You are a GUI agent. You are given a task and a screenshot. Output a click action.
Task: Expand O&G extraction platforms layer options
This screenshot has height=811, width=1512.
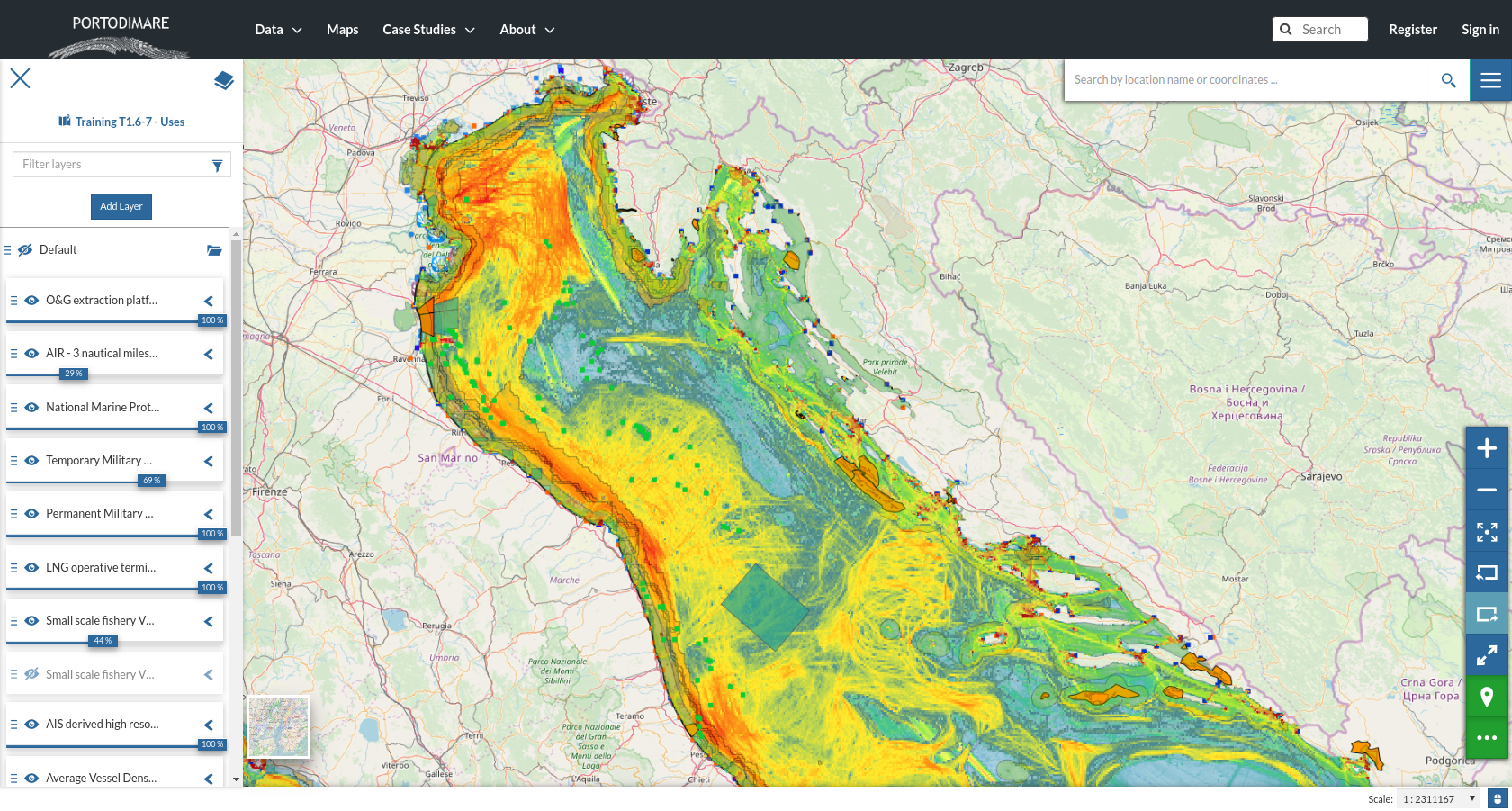[209, 302]
